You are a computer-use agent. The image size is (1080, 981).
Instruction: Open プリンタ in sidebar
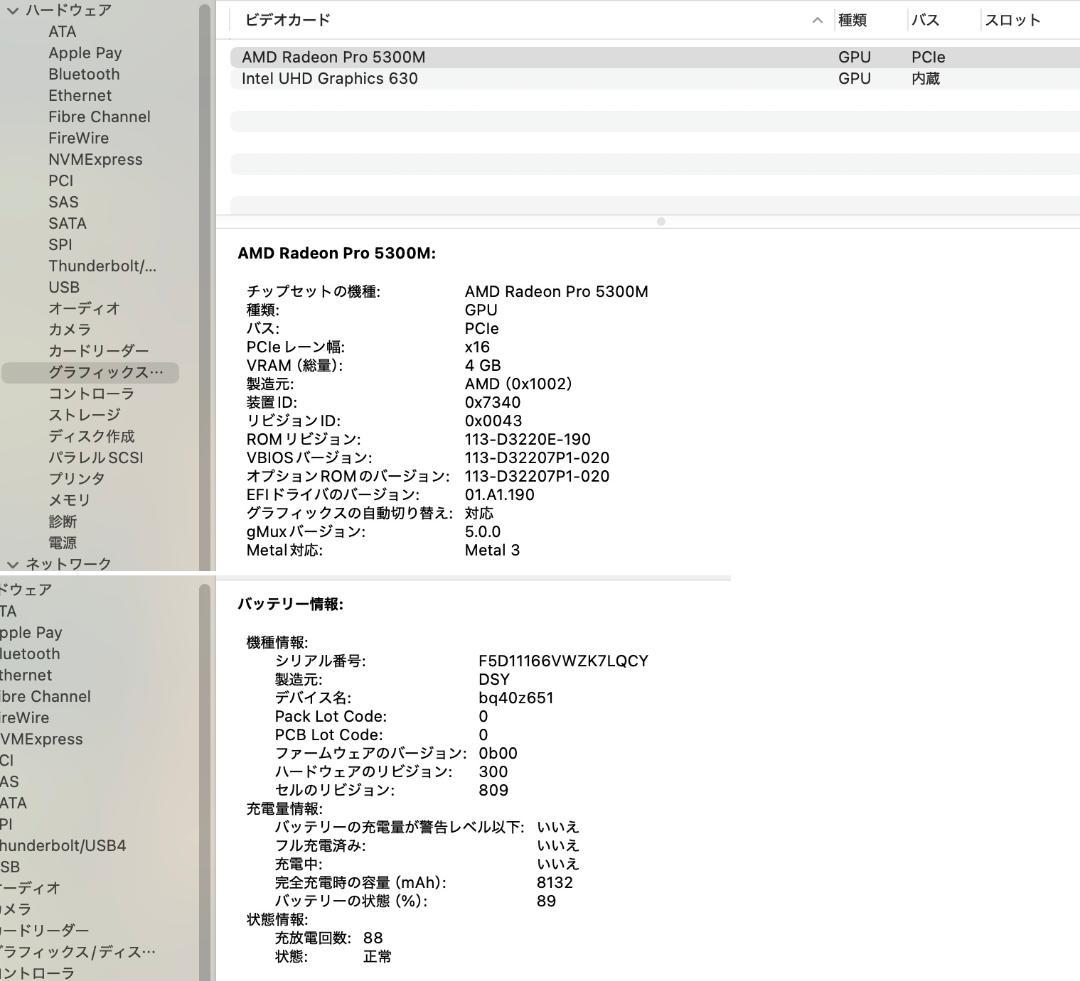click(76, 479)
